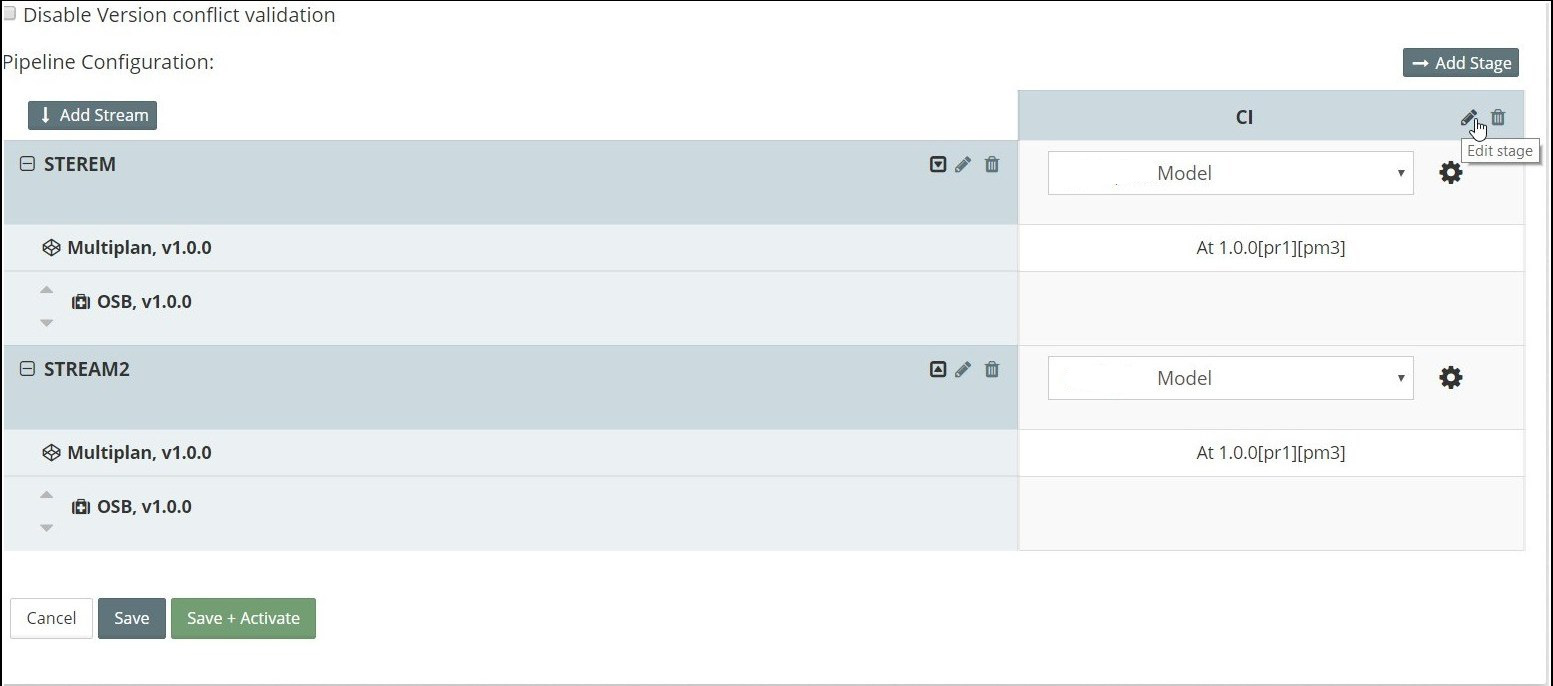The image size is (1553, 686).
Task: Delete the STREAM2 stream
Action: [x=992, y=370]
